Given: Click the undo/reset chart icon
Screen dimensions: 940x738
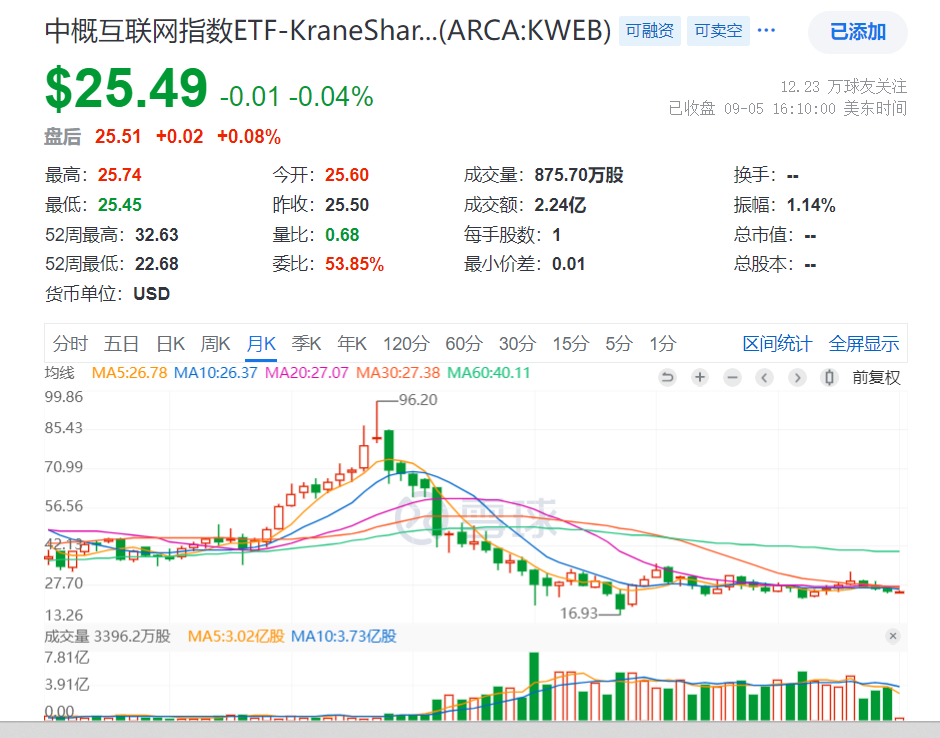Looking at the screenshot, I should point(667,377).
